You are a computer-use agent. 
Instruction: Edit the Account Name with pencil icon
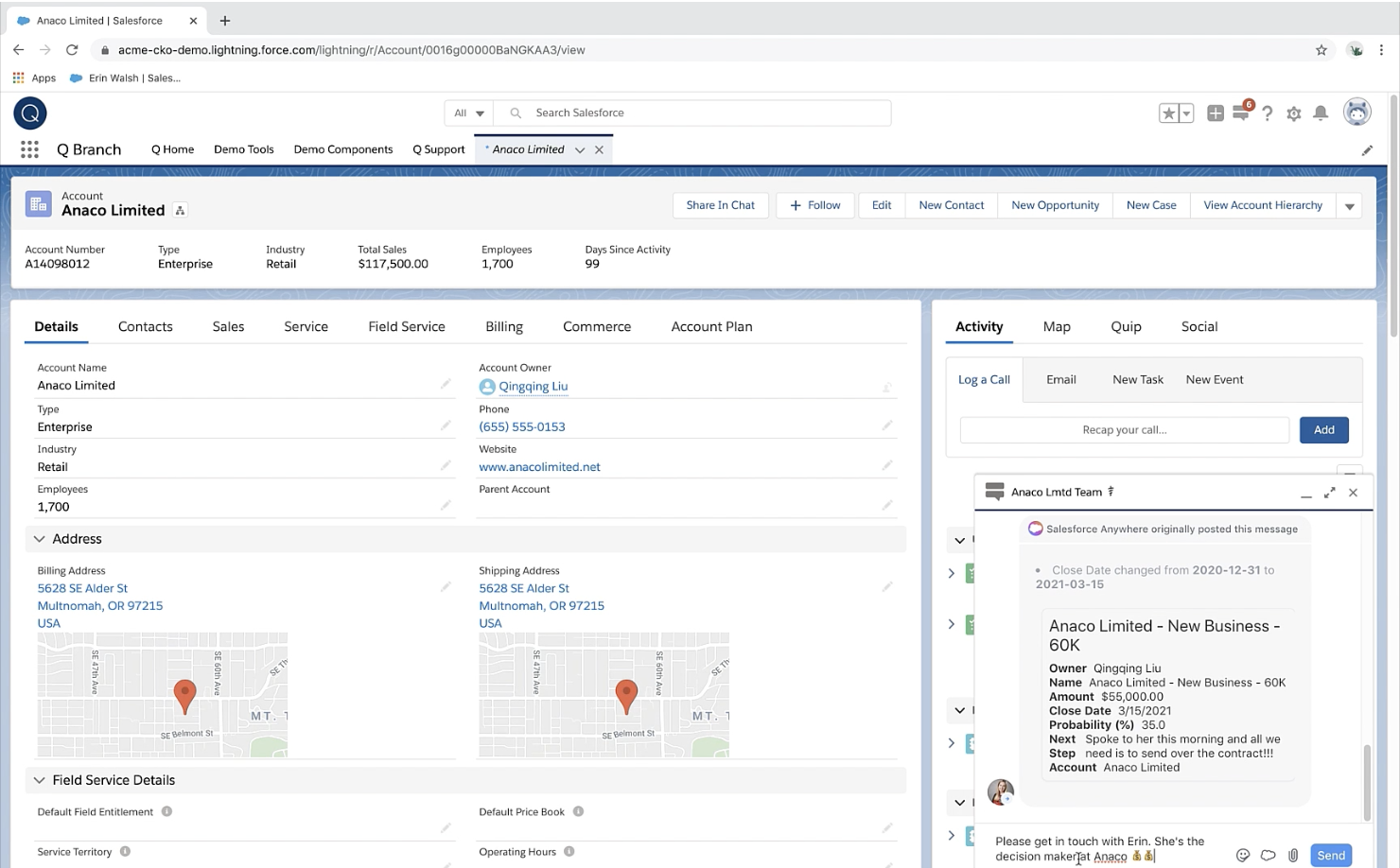[x=445, y=384]
